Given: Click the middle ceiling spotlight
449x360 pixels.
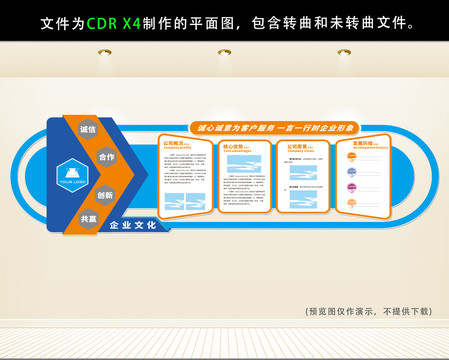Looking at the screenshot, I should 224,52.
